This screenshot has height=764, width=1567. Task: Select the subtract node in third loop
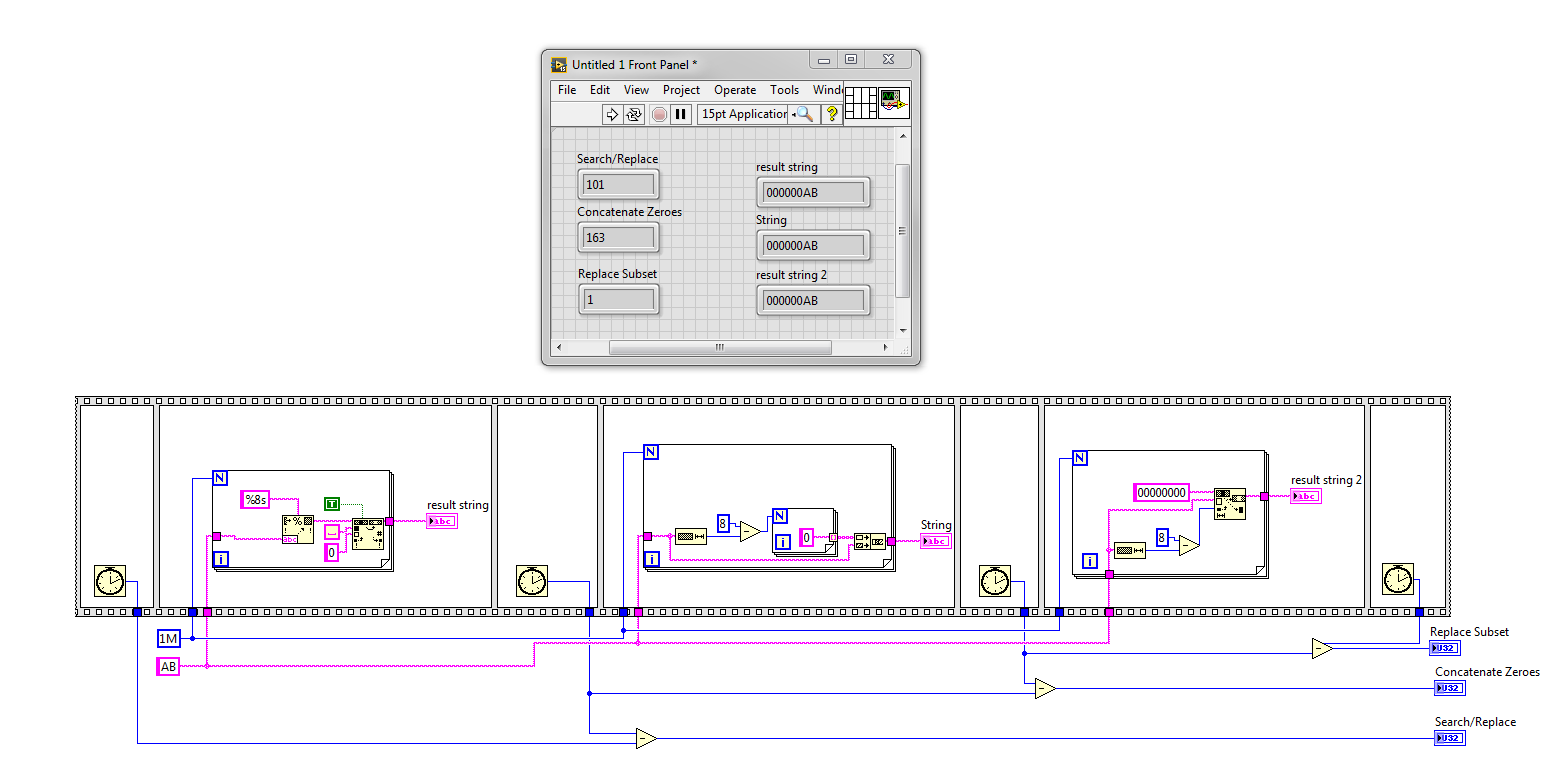[1189, 545]
